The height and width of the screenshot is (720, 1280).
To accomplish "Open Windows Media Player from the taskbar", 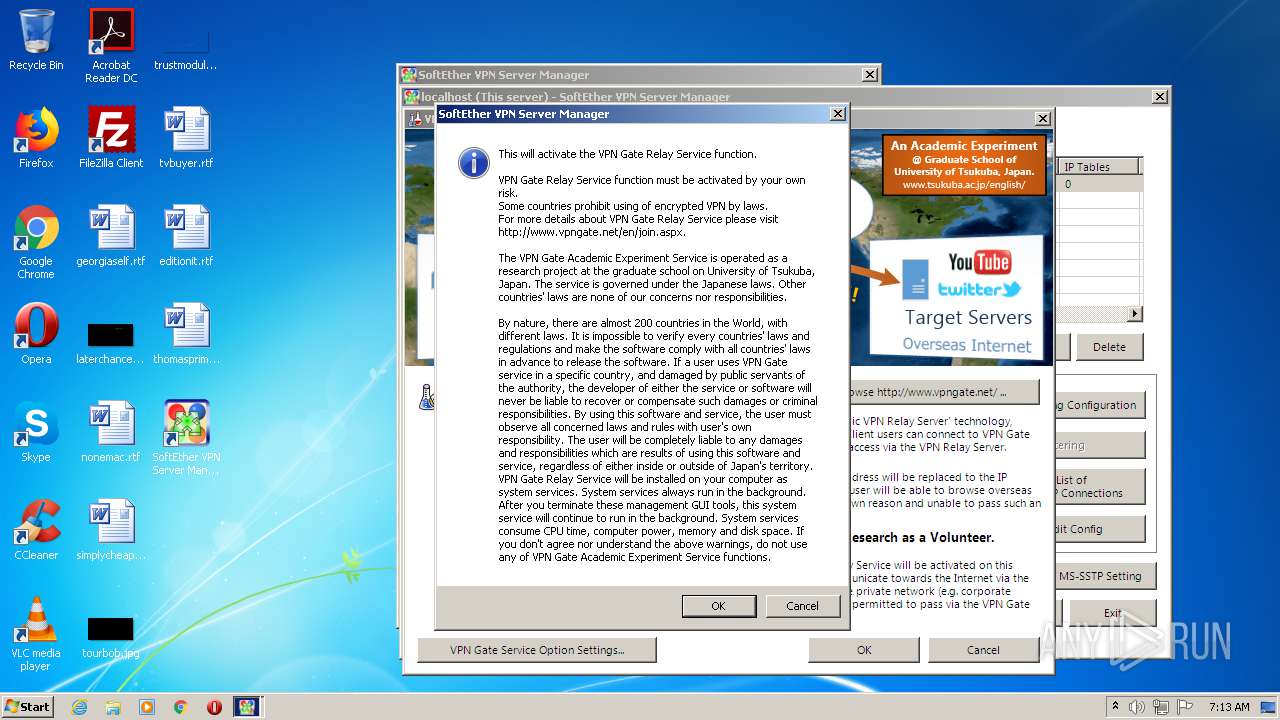I will pos(147,707).
